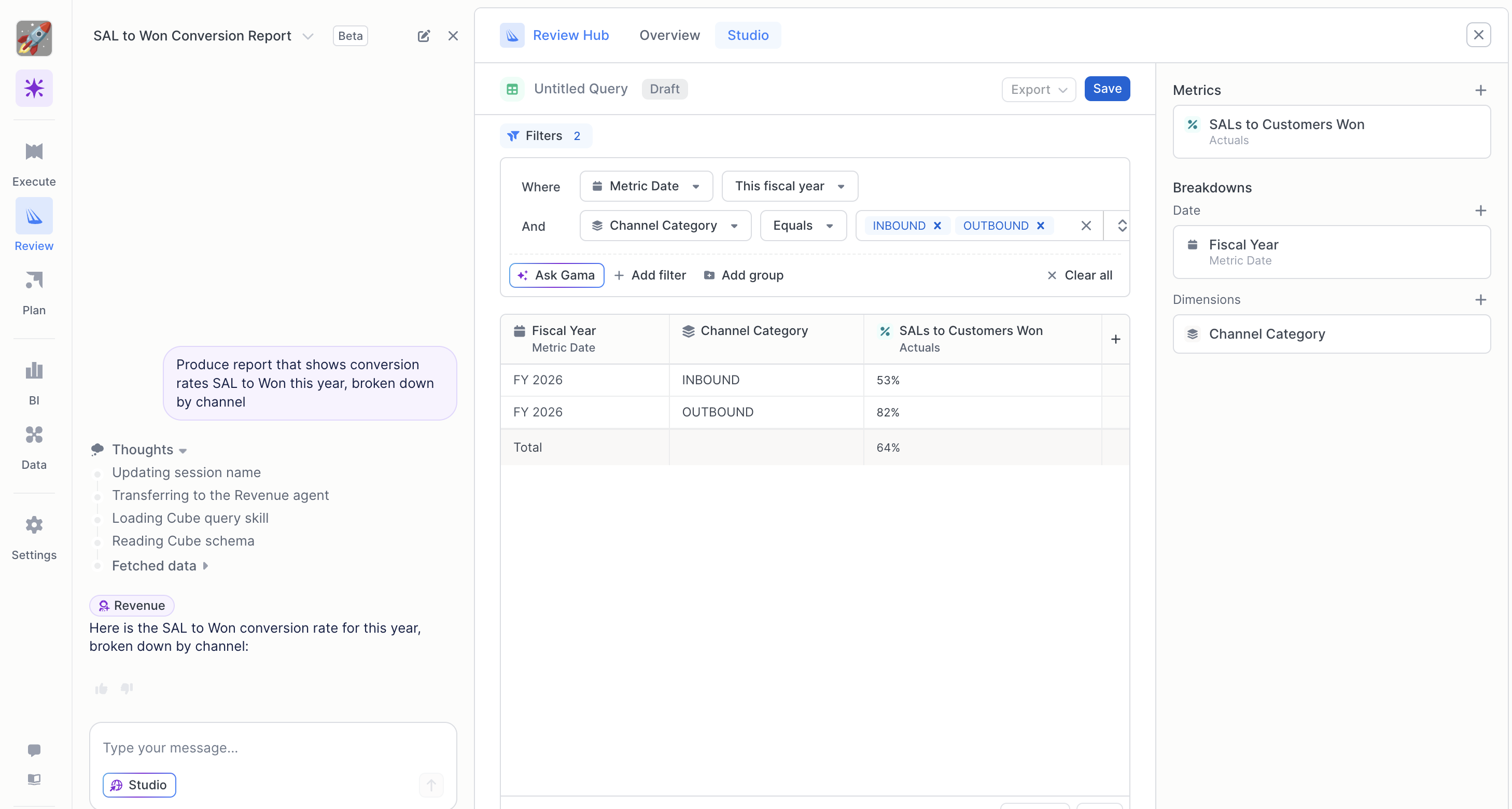This screenshot has height=809, width=1512.
Task: Expand the Fetched data step
Action: (205, 566)
